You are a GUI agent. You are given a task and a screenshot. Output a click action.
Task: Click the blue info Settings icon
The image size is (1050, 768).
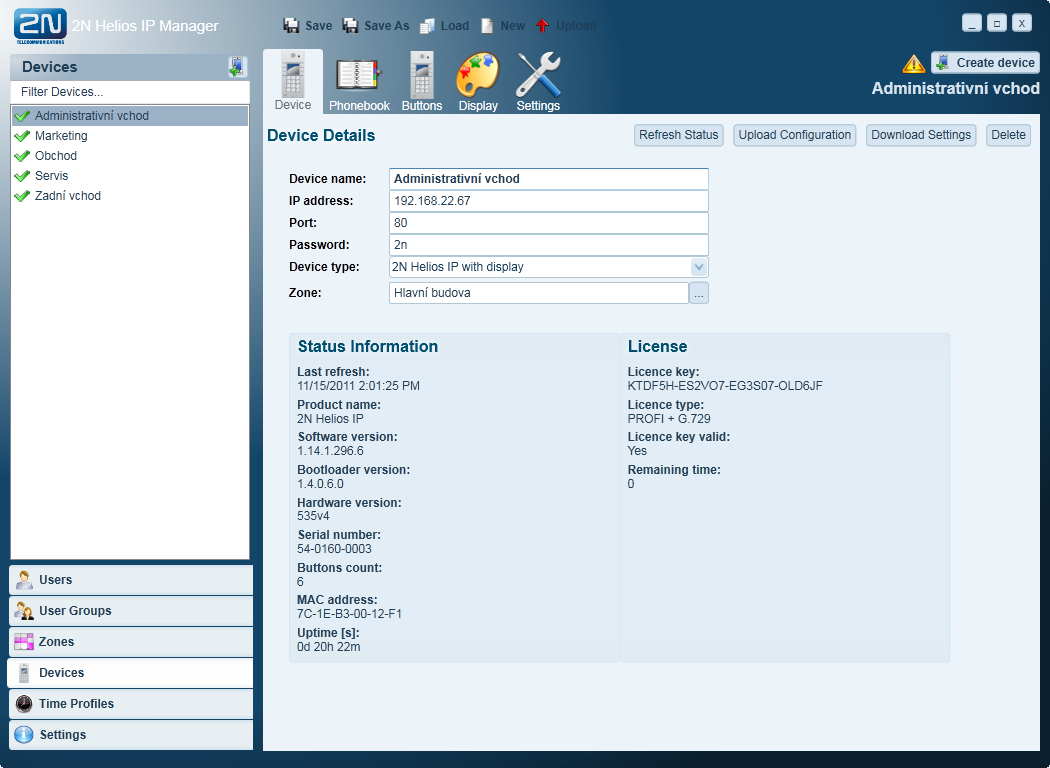(x=24, y=735)
